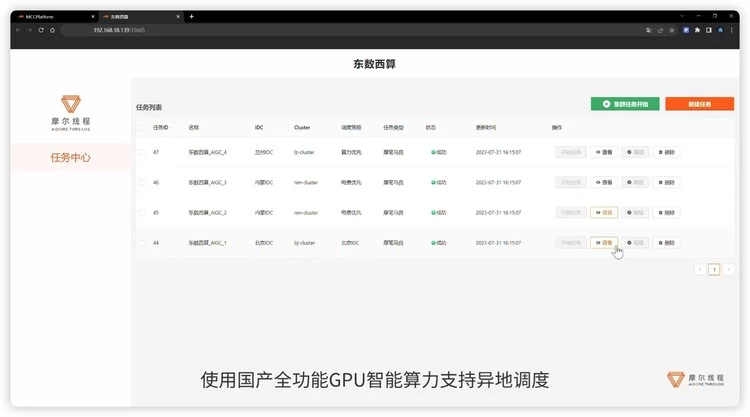This screenshot has width=750, height=417.
Task: Go to previous page in pagination
Action: click(699, 269)
